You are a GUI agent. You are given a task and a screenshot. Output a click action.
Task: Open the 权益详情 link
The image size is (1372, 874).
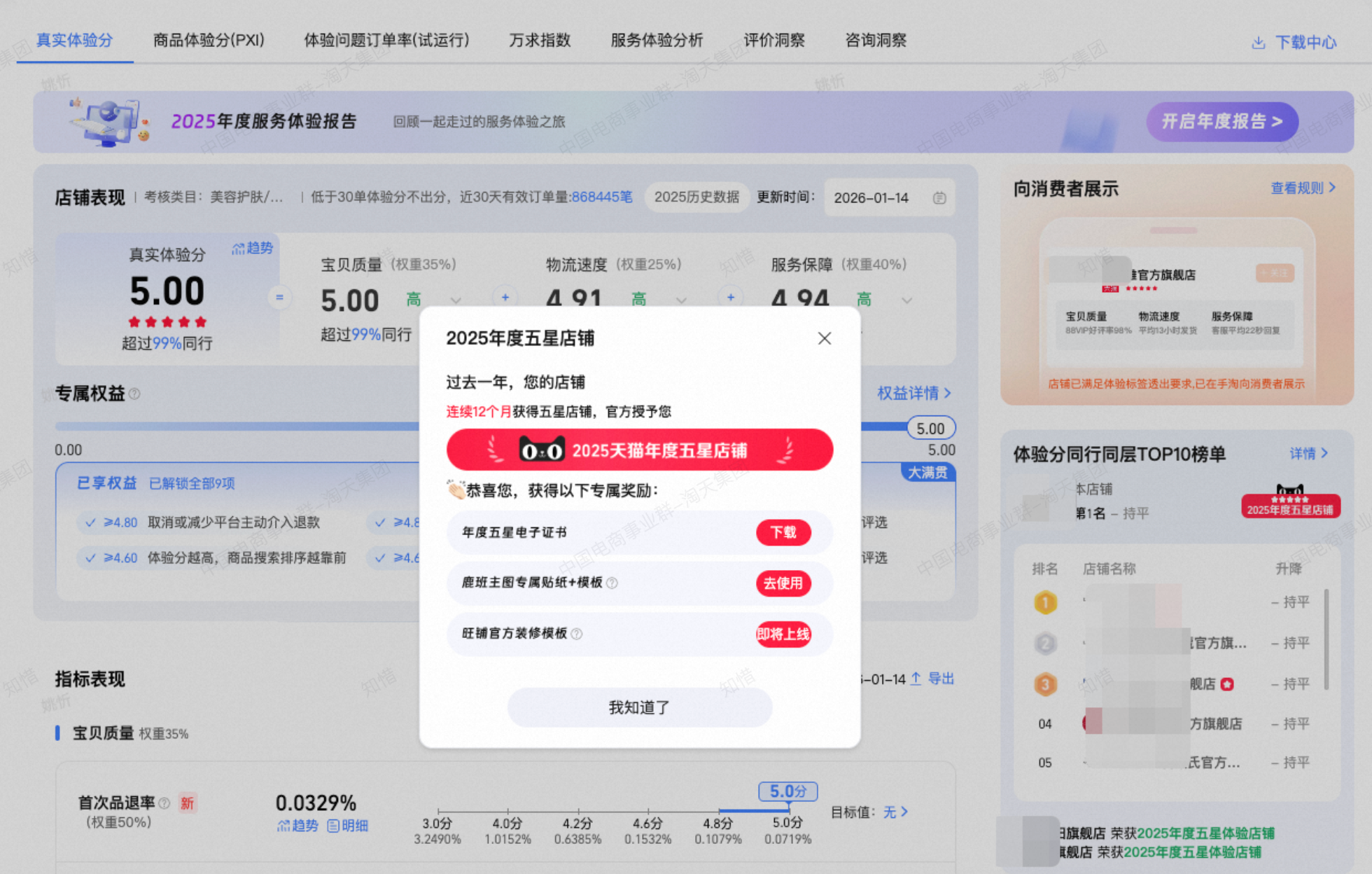pyautogui.click(x=914, y=393)
